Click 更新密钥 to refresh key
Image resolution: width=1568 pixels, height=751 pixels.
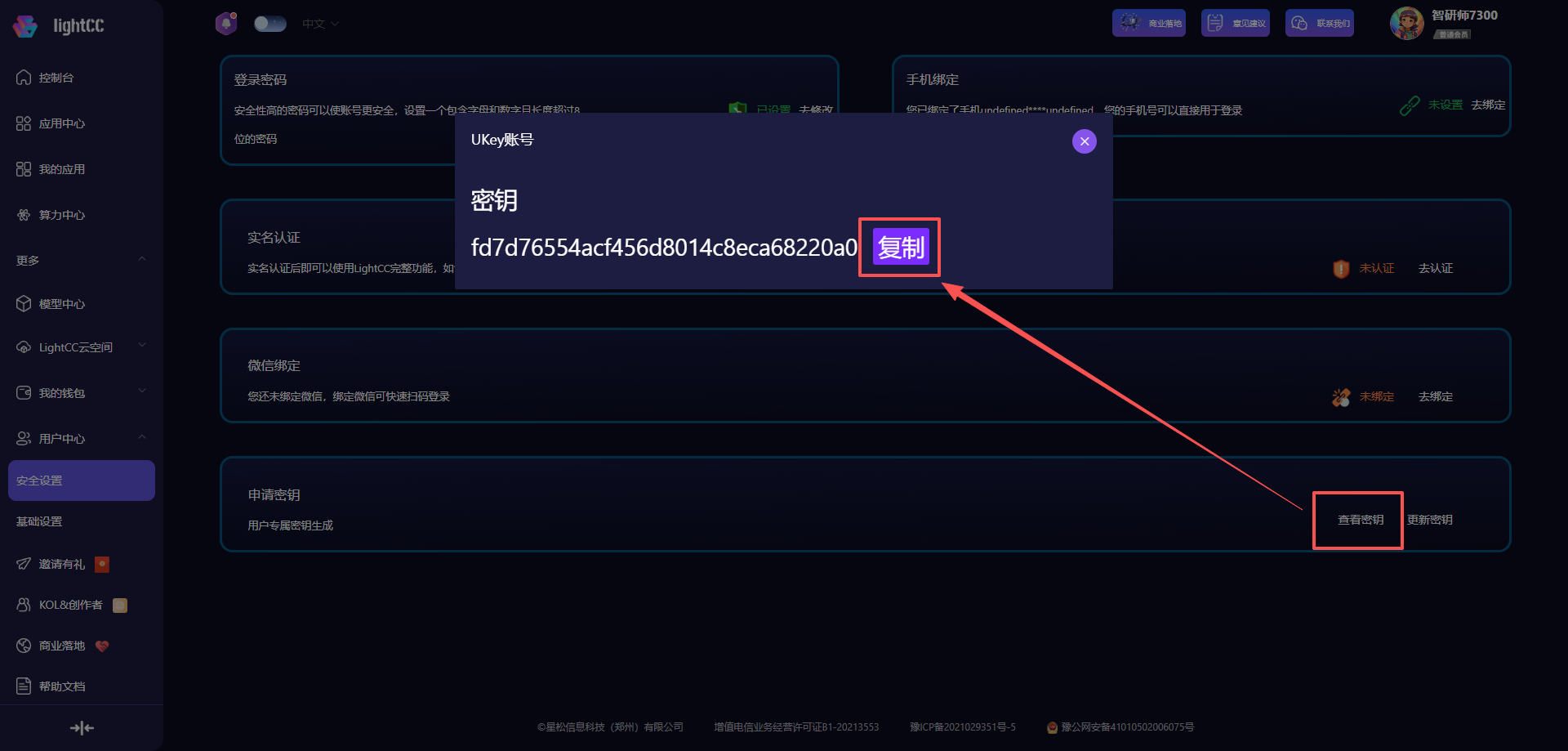[1429, 520]
